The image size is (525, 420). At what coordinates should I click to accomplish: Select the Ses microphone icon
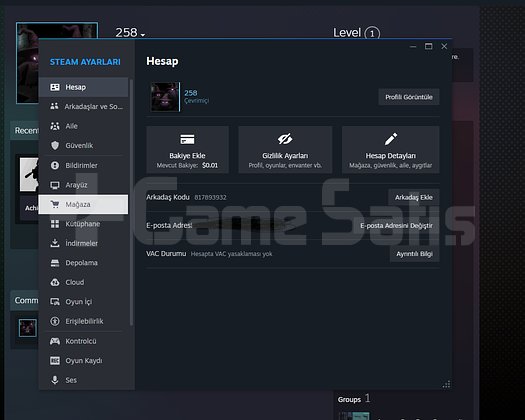pyautogui.click(x=55, y=380)
